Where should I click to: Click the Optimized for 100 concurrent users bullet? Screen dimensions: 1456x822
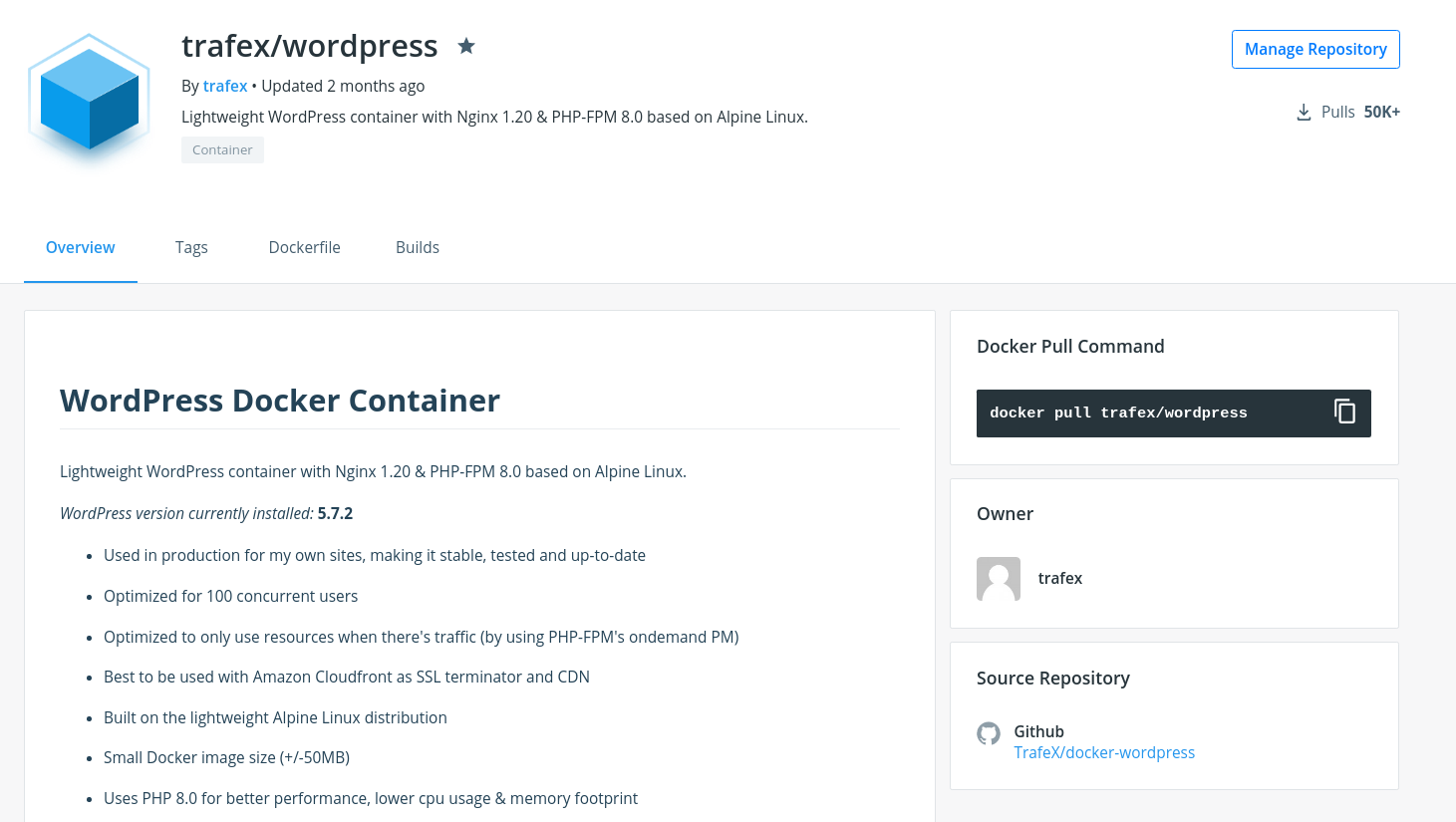tap(231, 596)
